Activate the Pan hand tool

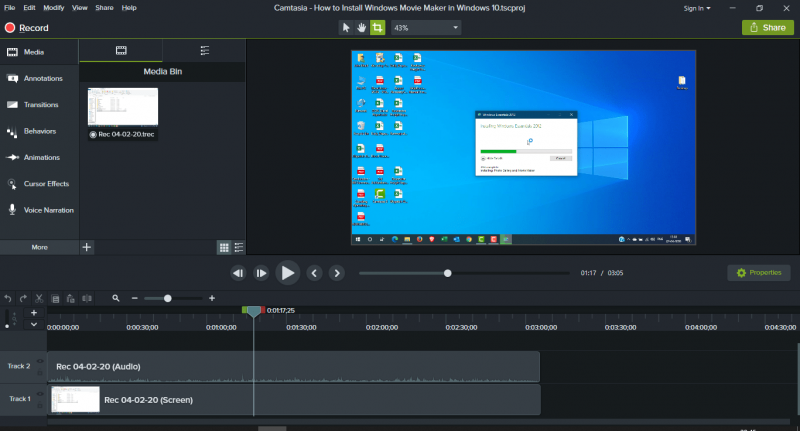pos(361,28)
